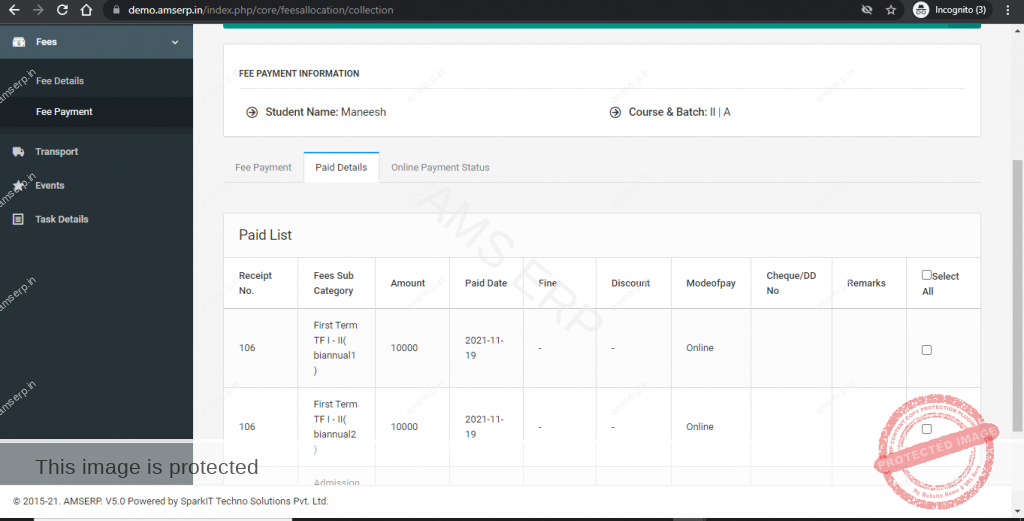Open the browser home icon
Viewport: 1024px width, 521px height.
[x=86, y=10]
